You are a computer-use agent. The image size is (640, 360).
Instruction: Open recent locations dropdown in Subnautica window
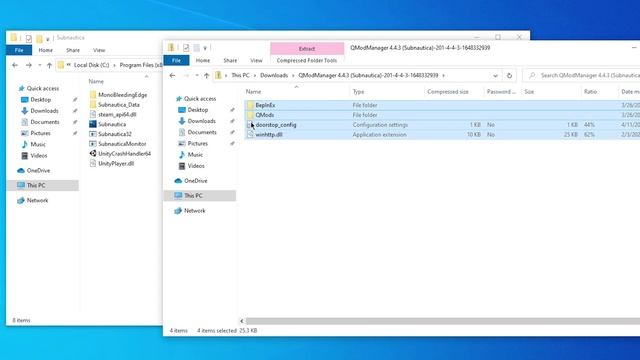click(x=40, y=65)
